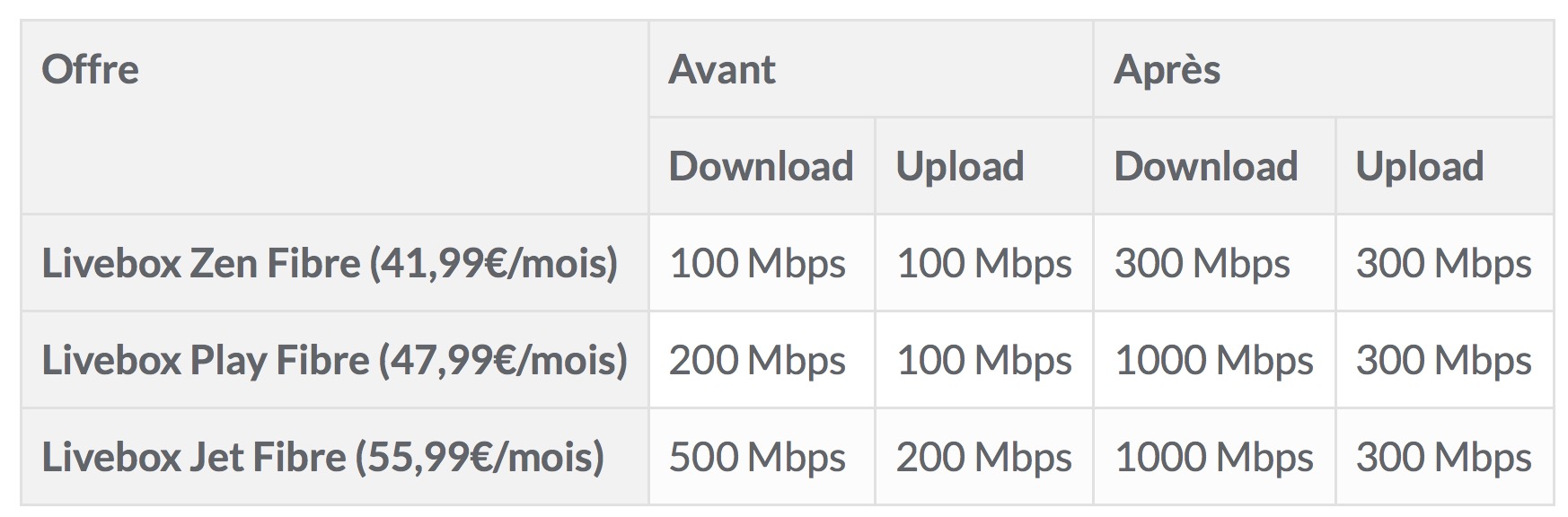Click Play Fibre's 1000 Mbps download cell

[x=1213, y=361]
